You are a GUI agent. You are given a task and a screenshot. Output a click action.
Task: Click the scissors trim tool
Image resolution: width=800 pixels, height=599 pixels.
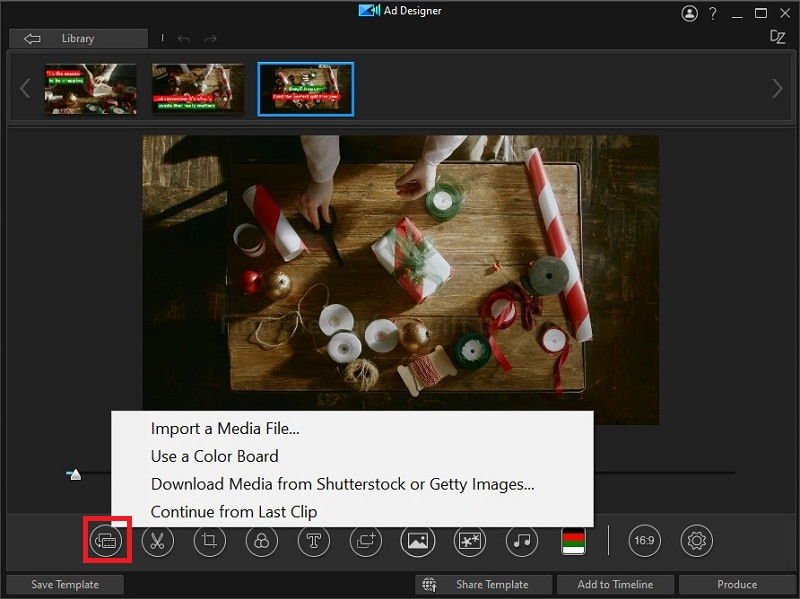(x=158, y=541)
